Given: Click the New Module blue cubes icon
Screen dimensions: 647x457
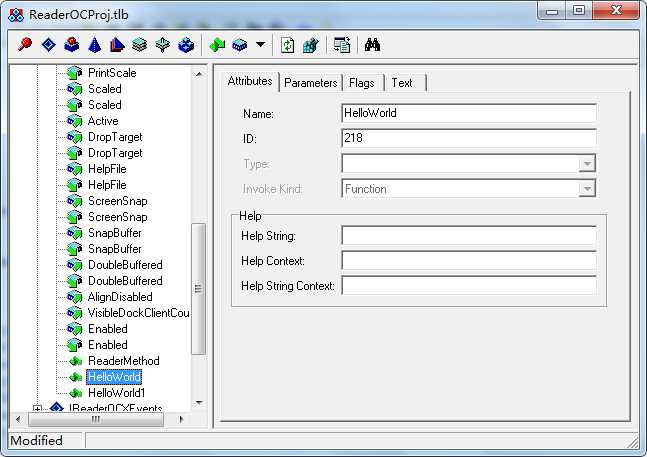Looking at the screenshot, I should [x=186, y=45].
